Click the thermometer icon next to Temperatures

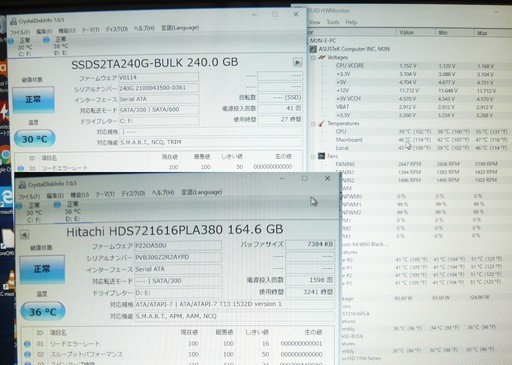pyautogui.click(x=321, y=124)
